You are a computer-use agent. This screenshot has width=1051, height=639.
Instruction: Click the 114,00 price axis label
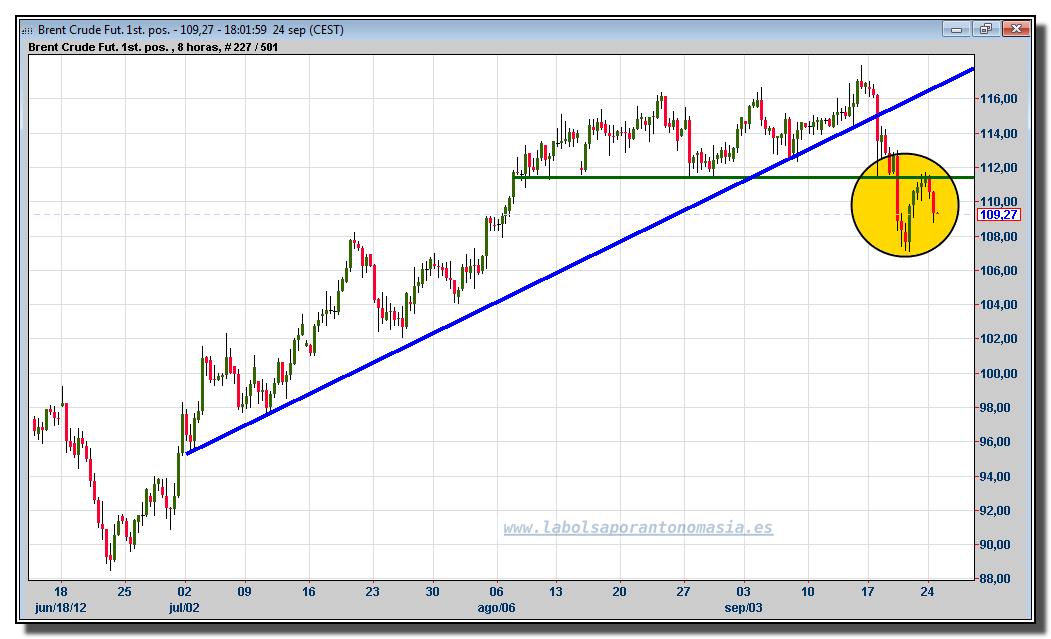tap(999, 133)
